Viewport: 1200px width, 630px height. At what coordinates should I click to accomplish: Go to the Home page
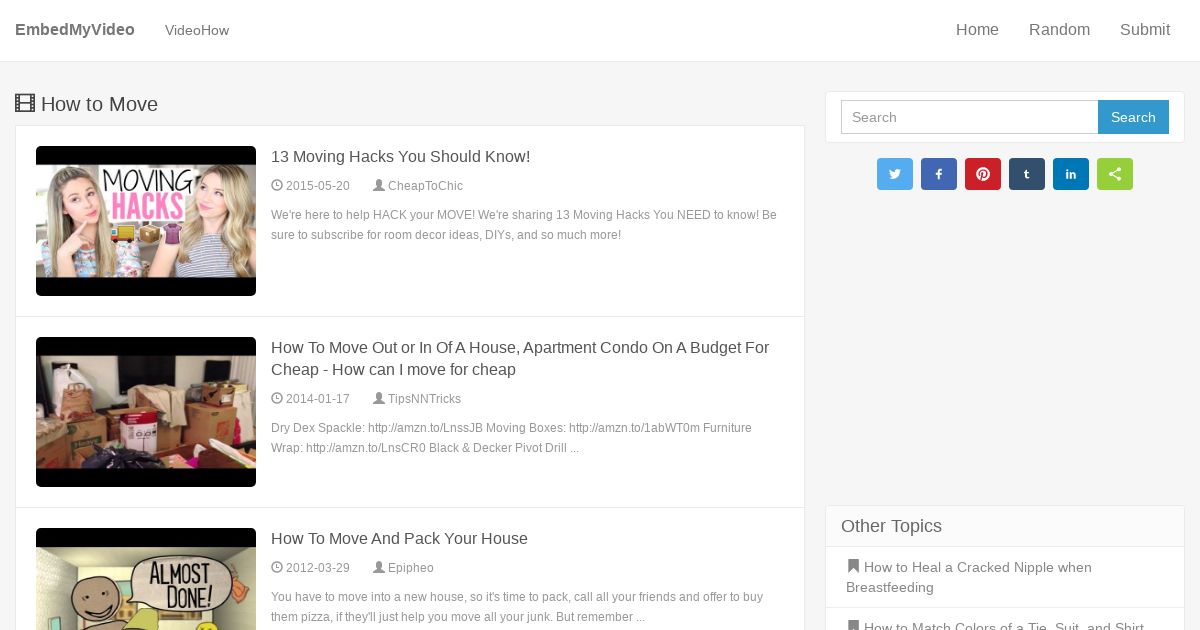(x=977, y=30)
